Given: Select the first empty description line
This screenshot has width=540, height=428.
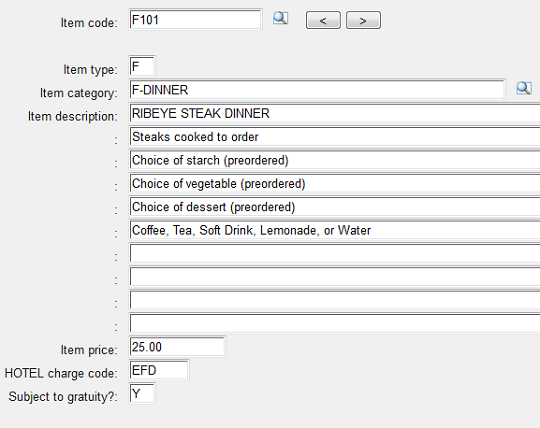Looking at the screenshot, I should point(335,254).
